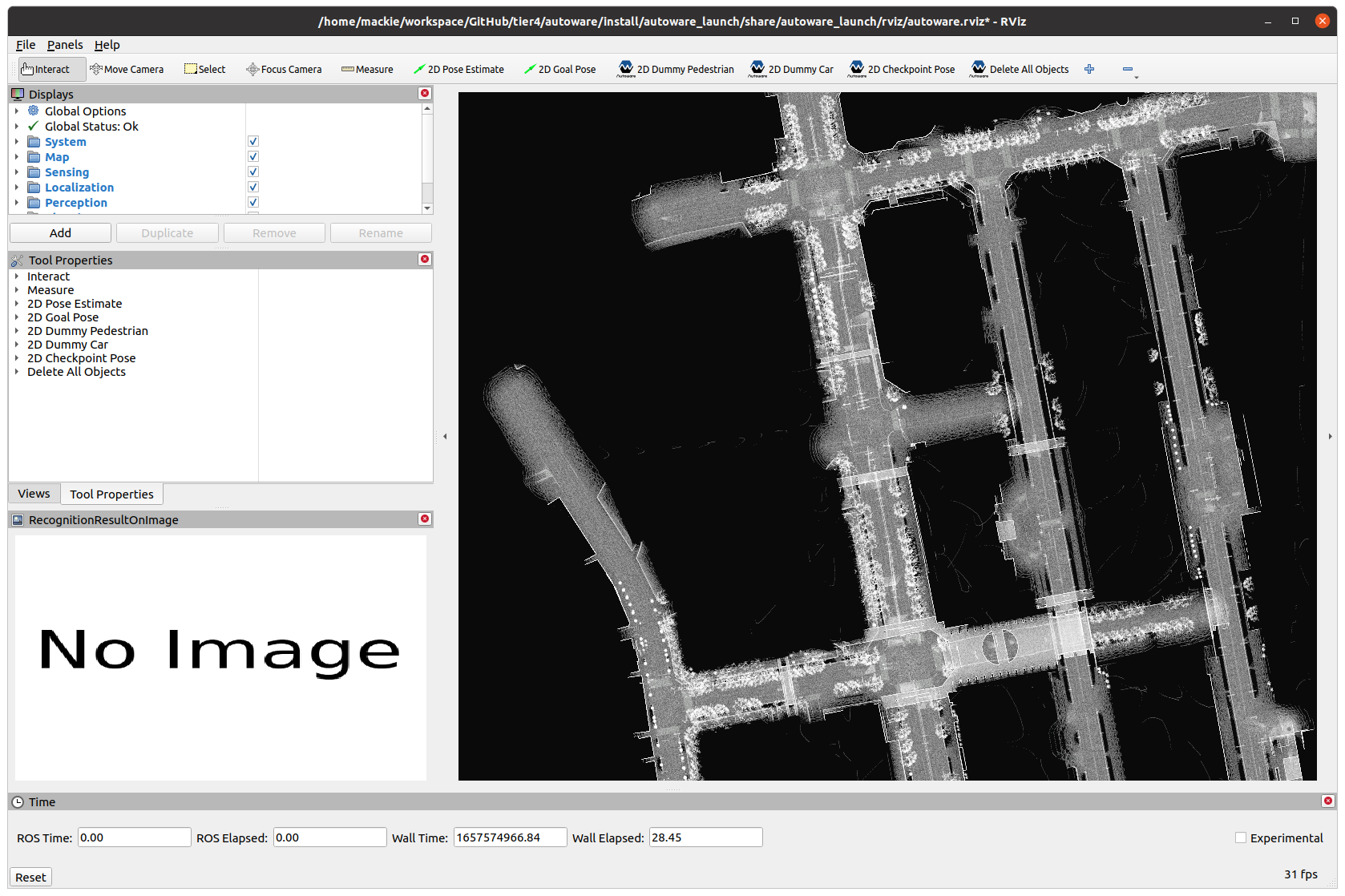This screenshot has height=896, width=1345.
Task: Open the Panels menu
Action: (x=65, y=45)
